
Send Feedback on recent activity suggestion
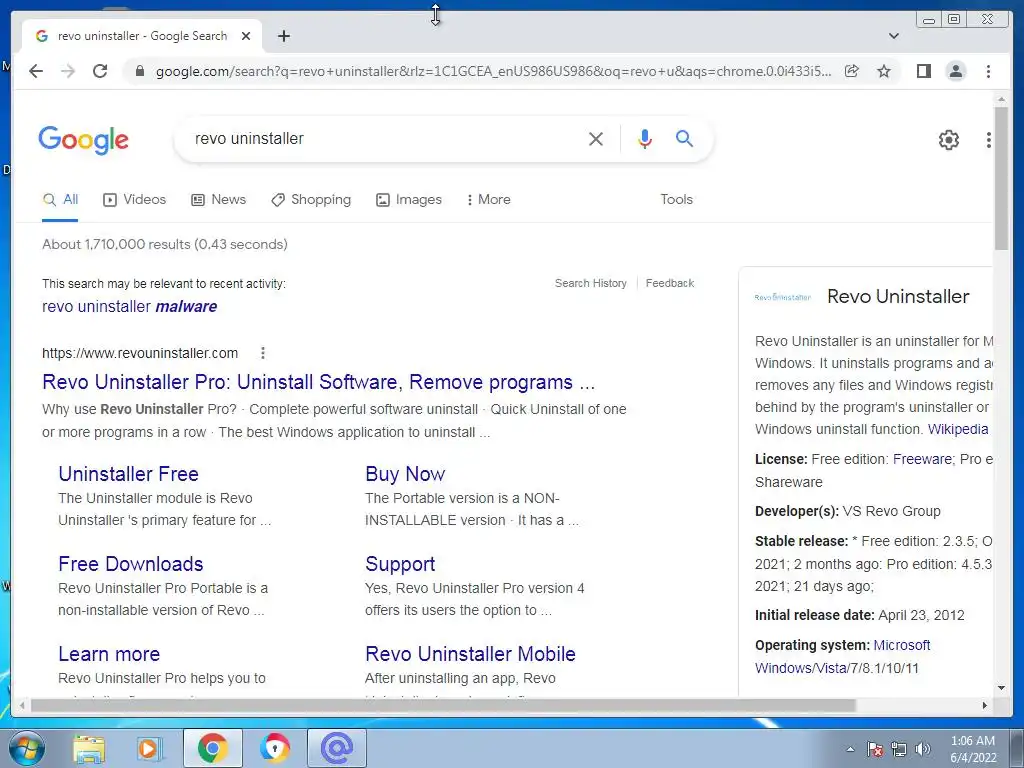pyautogui.click(x=669, y=283)
